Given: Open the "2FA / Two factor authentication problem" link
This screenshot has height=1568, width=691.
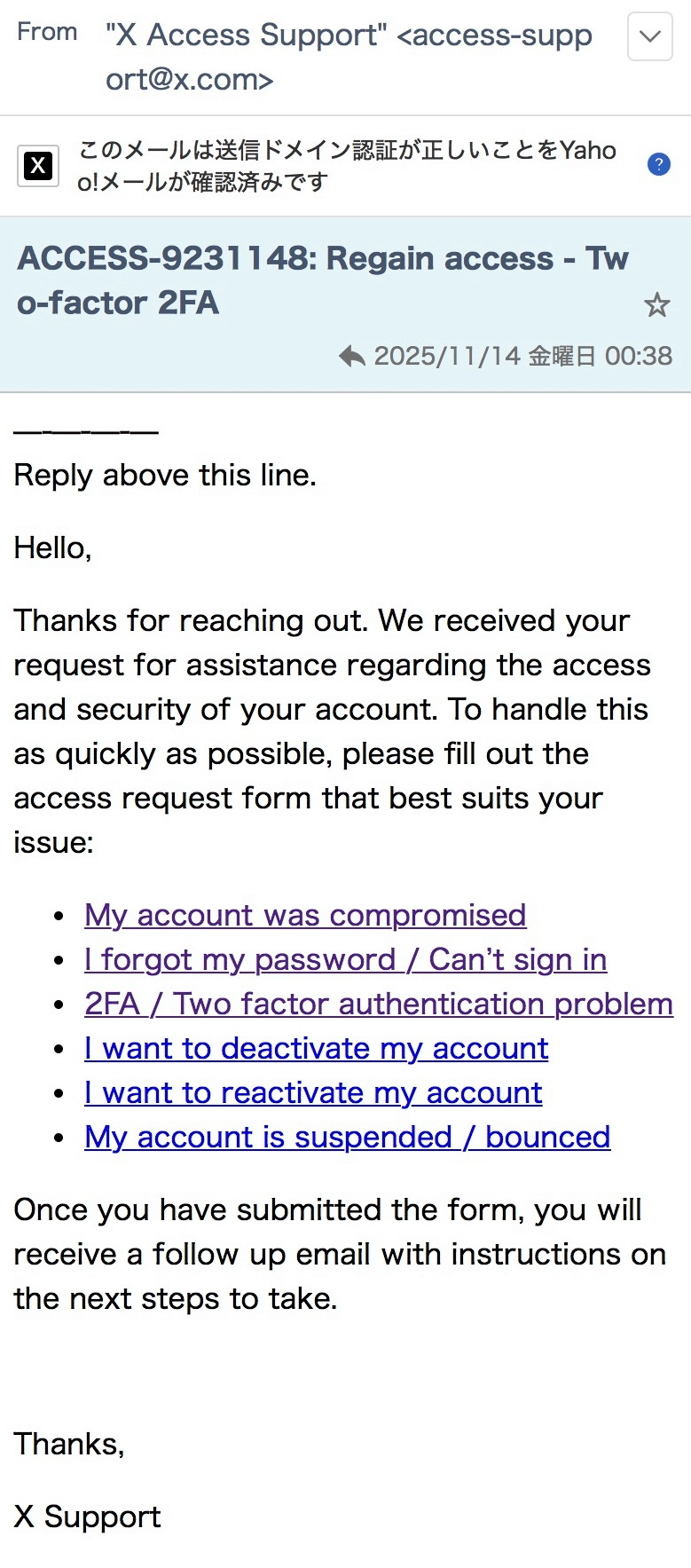Looking at the screenshot, I should click(x=378, y=1004).
